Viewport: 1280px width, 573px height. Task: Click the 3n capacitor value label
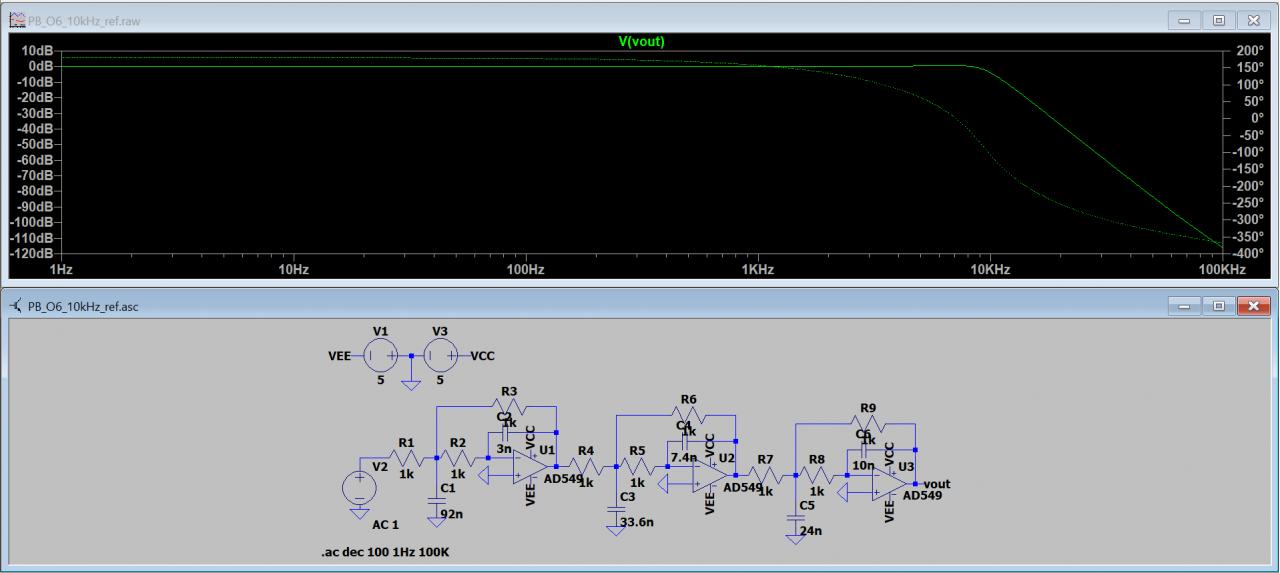point(504,449)
